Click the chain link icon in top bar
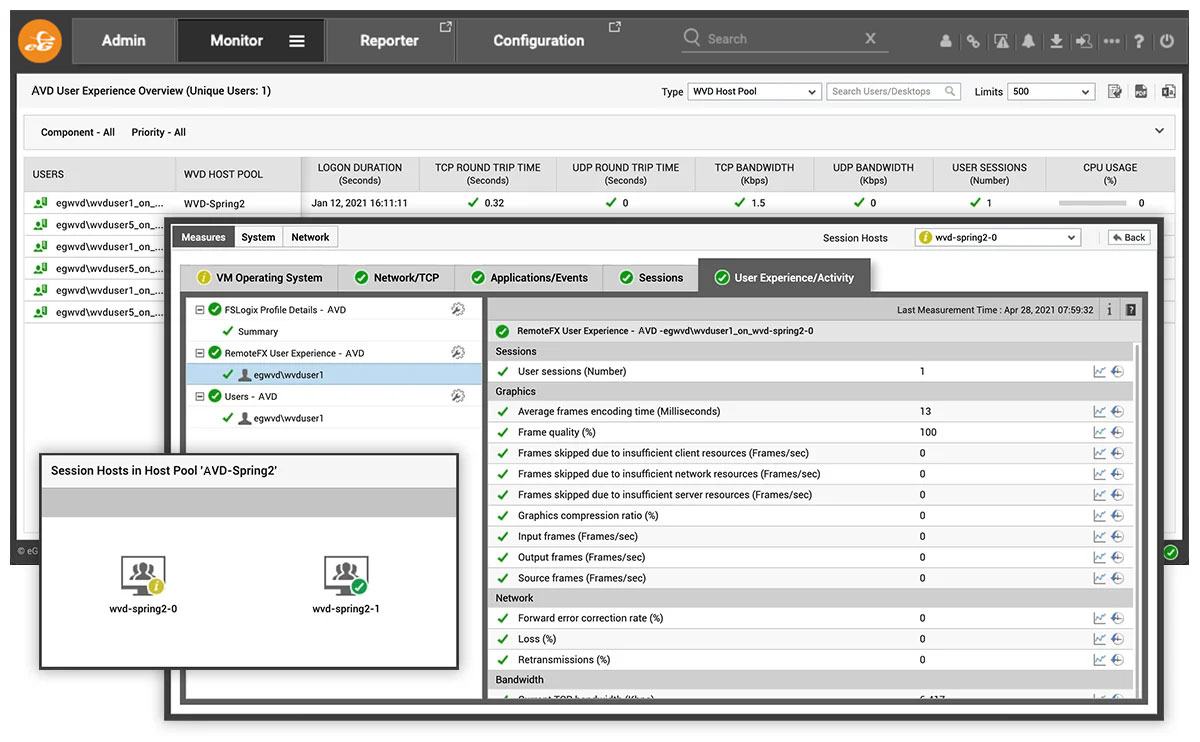 [973, 42]
